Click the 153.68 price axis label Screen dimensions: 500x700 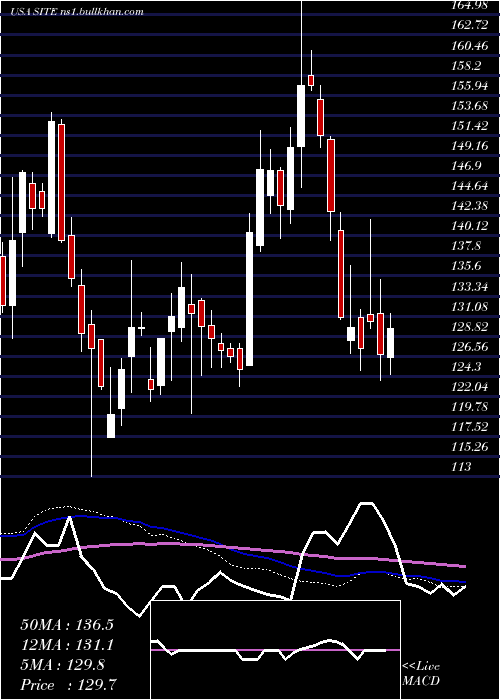pos(470,106)
